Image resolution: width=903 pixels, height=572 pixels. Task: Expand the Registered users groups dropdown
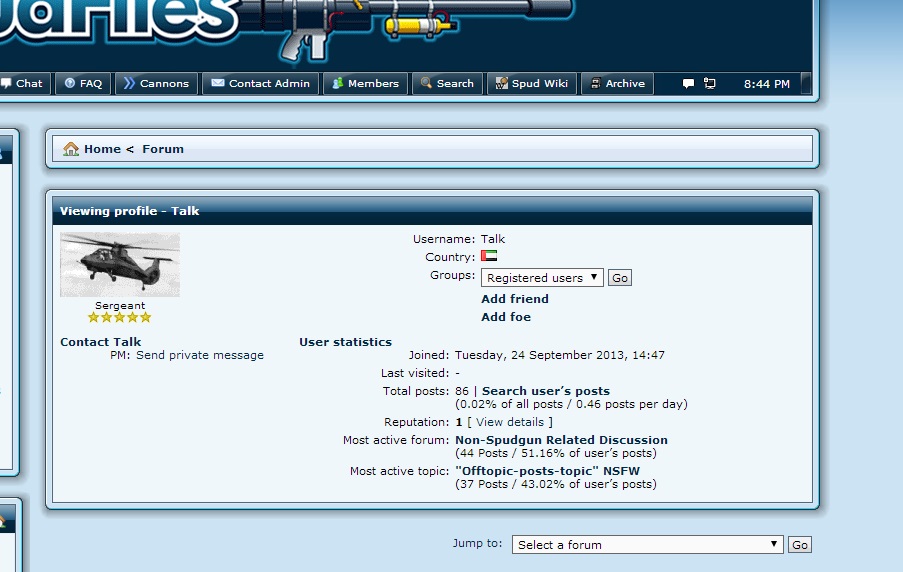[x=542, y=278]
